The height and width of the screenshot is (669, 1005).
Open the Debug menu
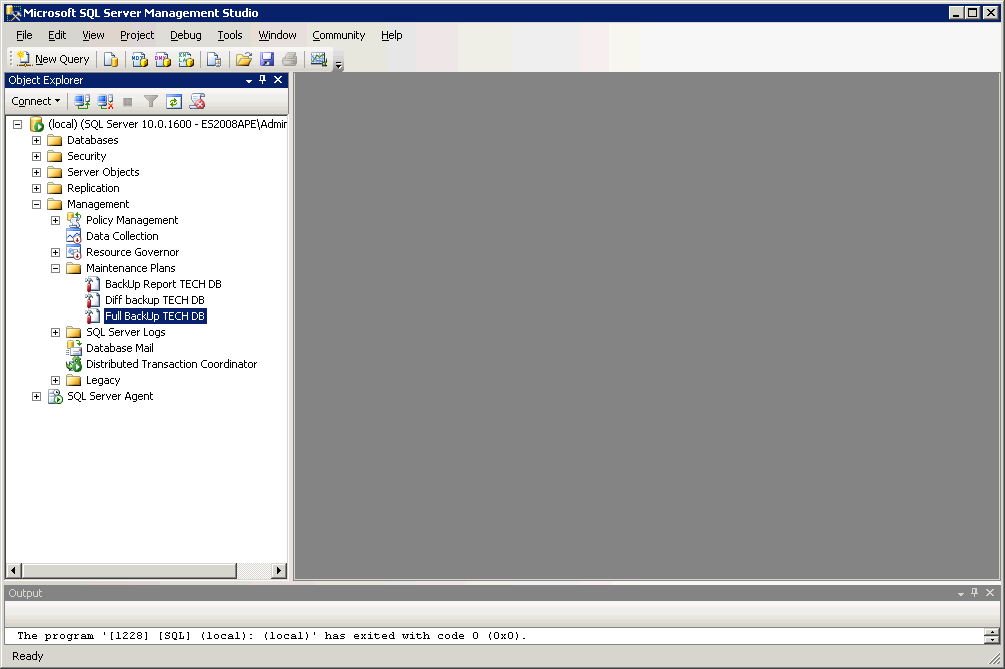186,35
